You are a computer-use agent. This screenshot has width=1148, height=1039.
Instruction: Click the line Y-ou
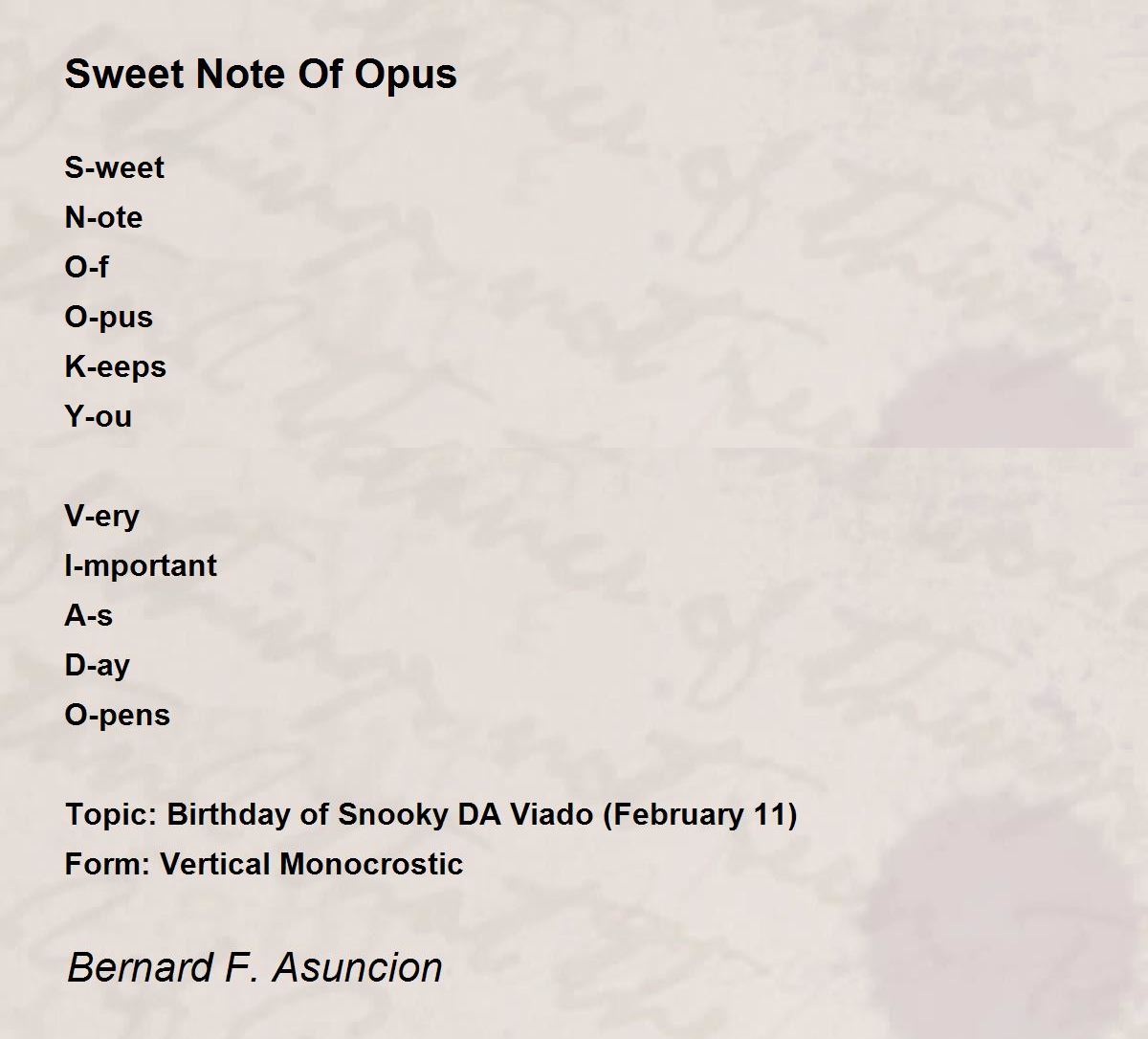coord(98,416)
